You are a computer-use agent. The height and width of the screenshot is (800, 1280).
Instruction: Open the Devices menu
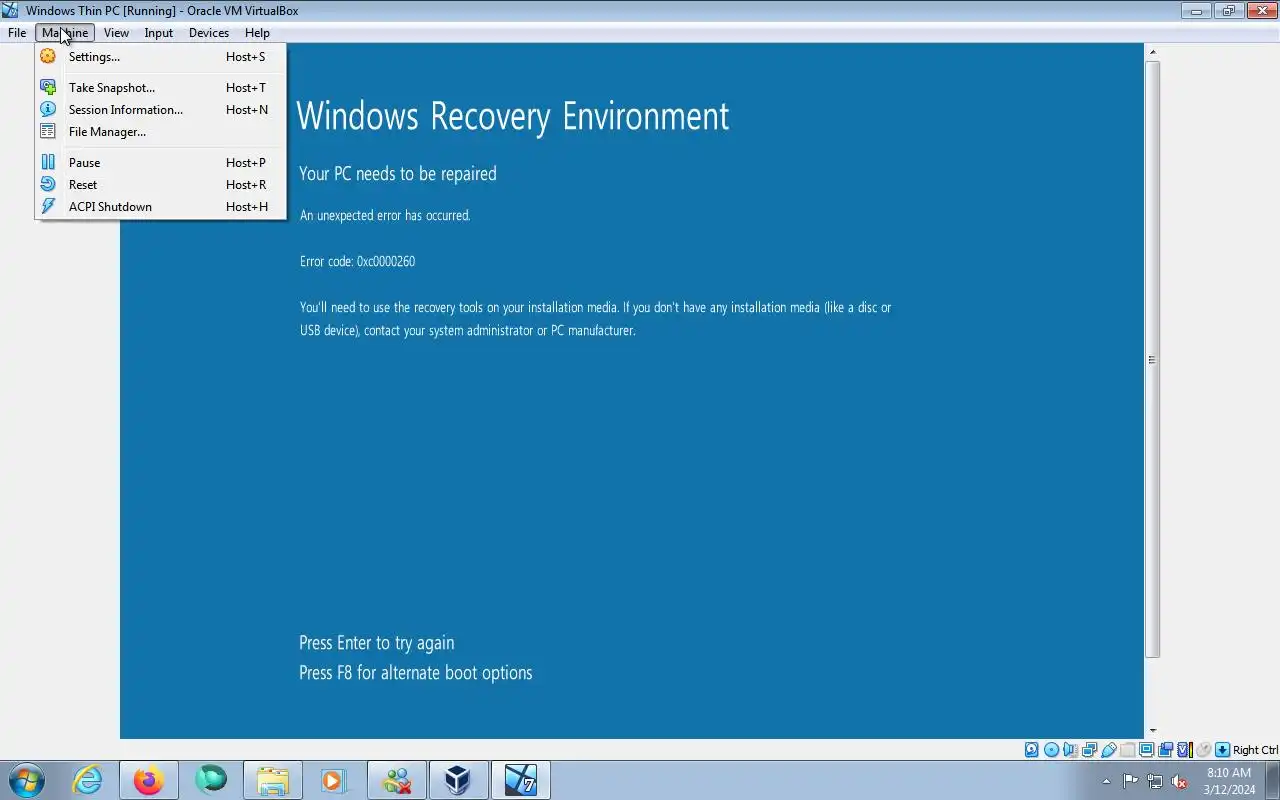208,33
